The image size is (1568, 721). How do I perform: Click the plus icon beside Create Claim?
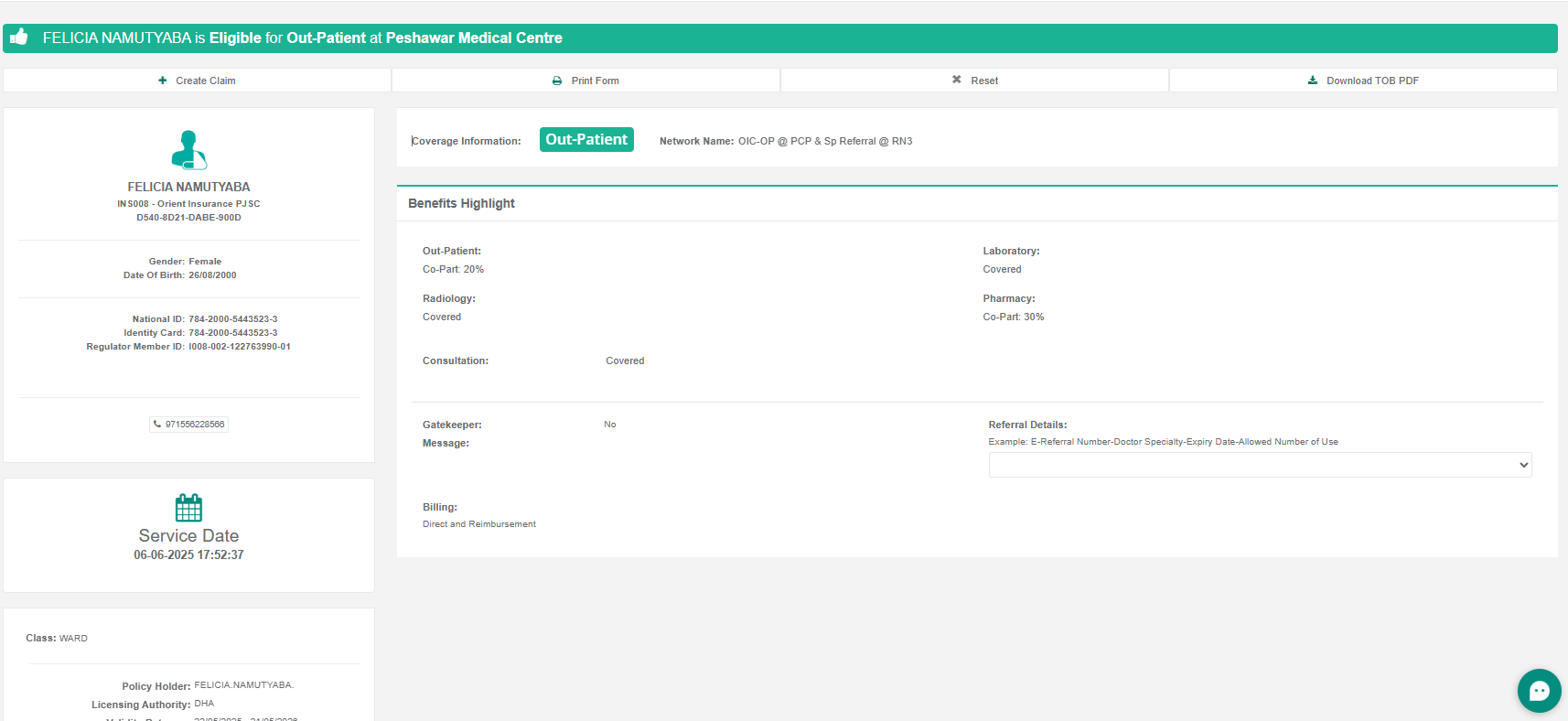pos(163,81)
